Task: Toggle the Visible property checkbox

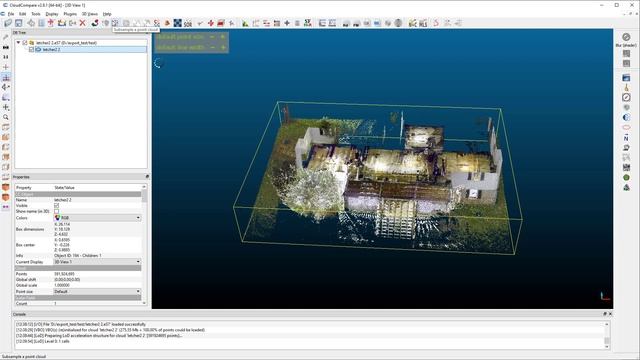Action: [x=56, y=206]
